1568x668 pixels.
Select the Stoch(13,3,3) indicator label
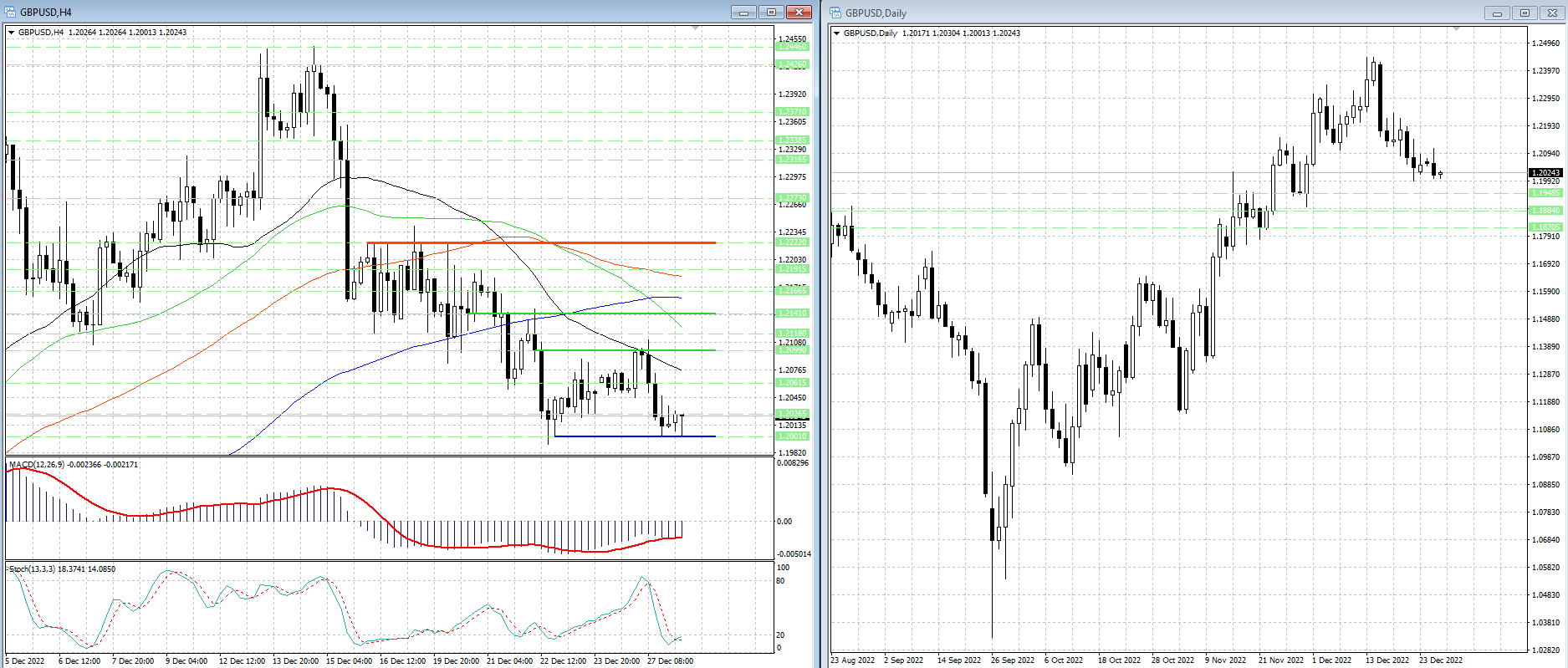click(x=33, y=569)
